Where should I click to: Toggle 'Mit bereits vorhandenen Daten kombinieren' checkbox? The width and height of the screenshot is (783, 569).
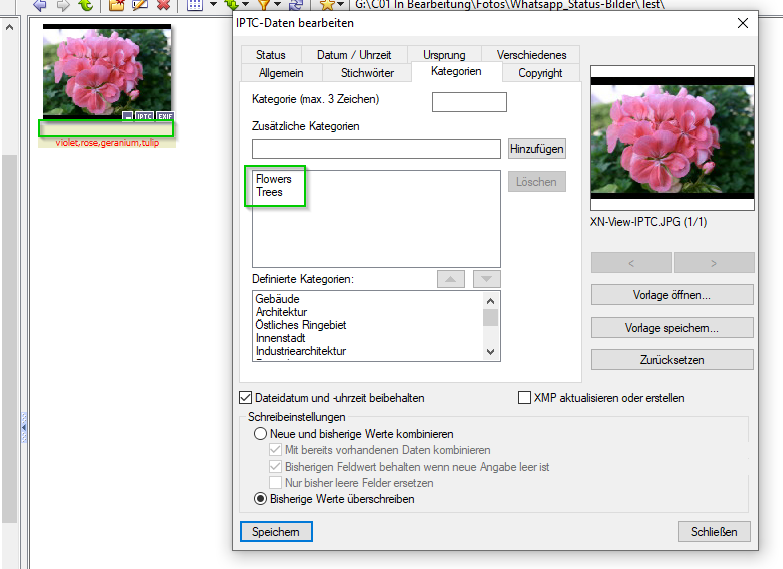click(275, 450)
